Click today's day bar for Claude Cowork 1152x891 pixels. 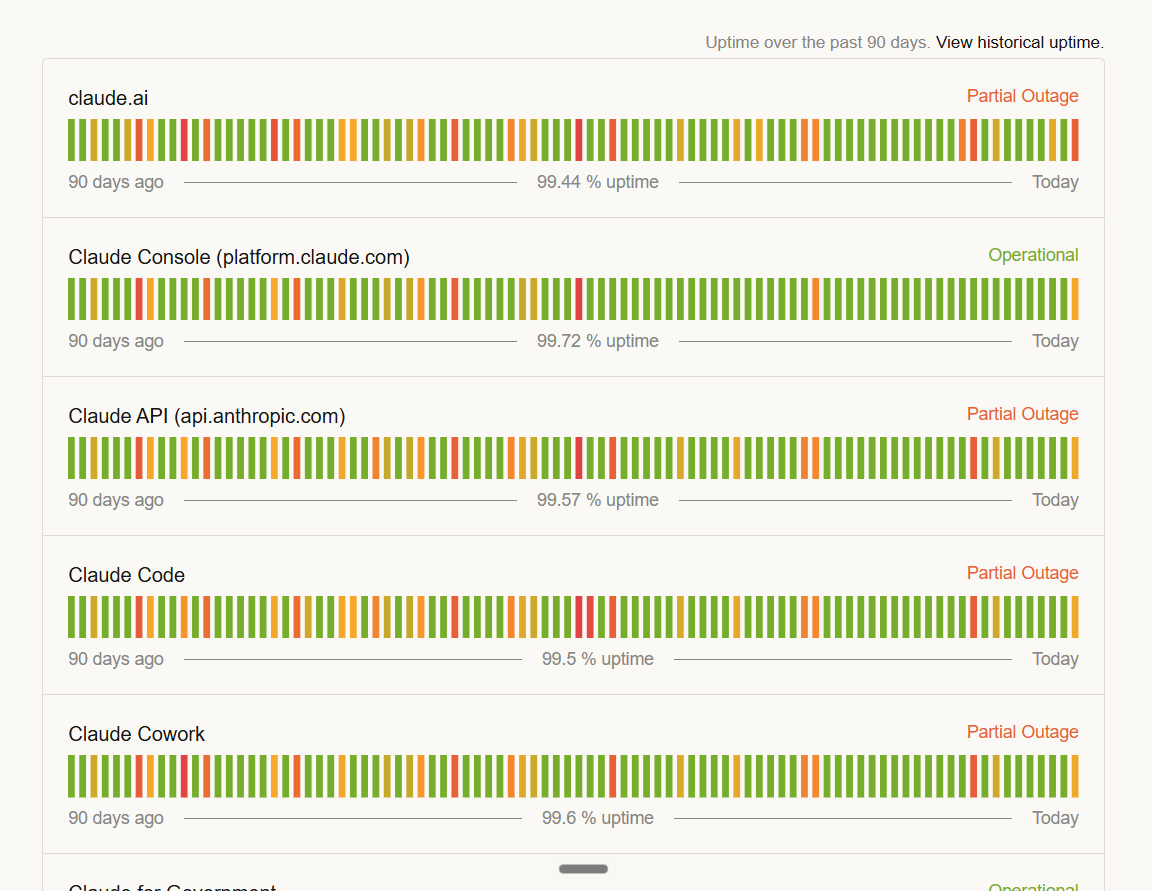pos(1075,776)
